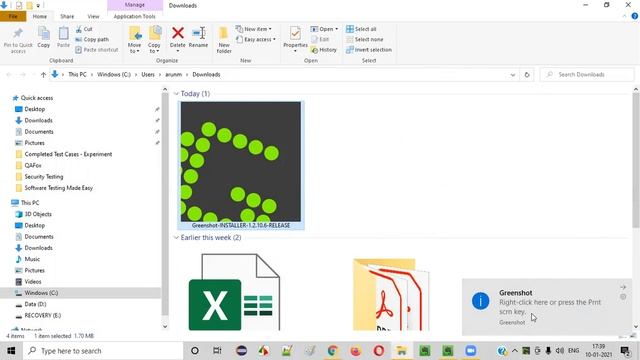
Task: Open Opera from the taskbar
Action: coord(379,351)
